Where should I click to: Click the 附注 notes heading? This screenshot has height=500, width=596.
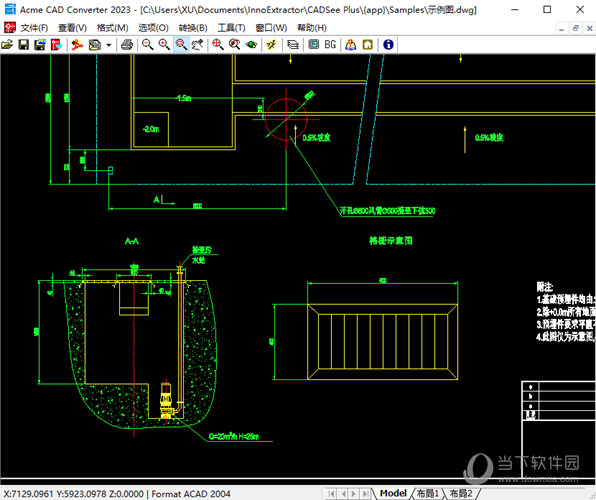(x=545, y=287)
